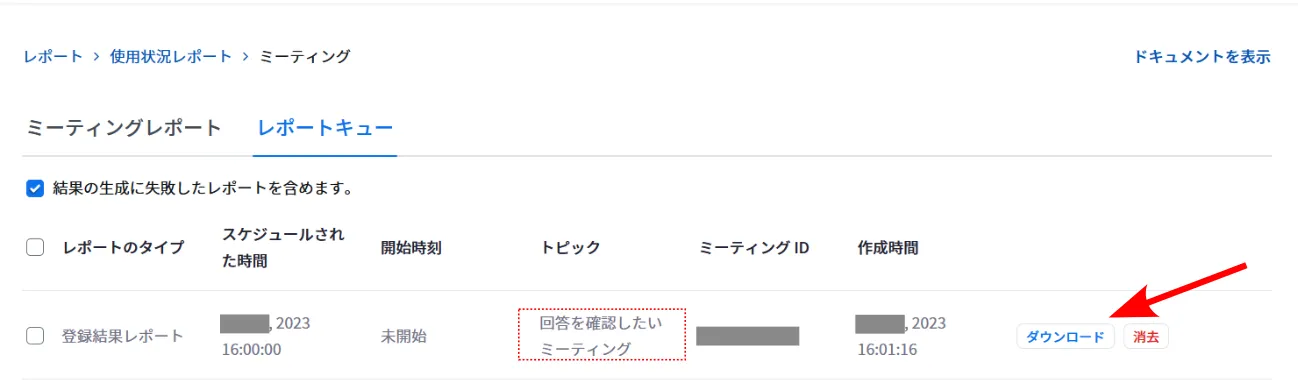Click the ダウンロード button

1066,337
